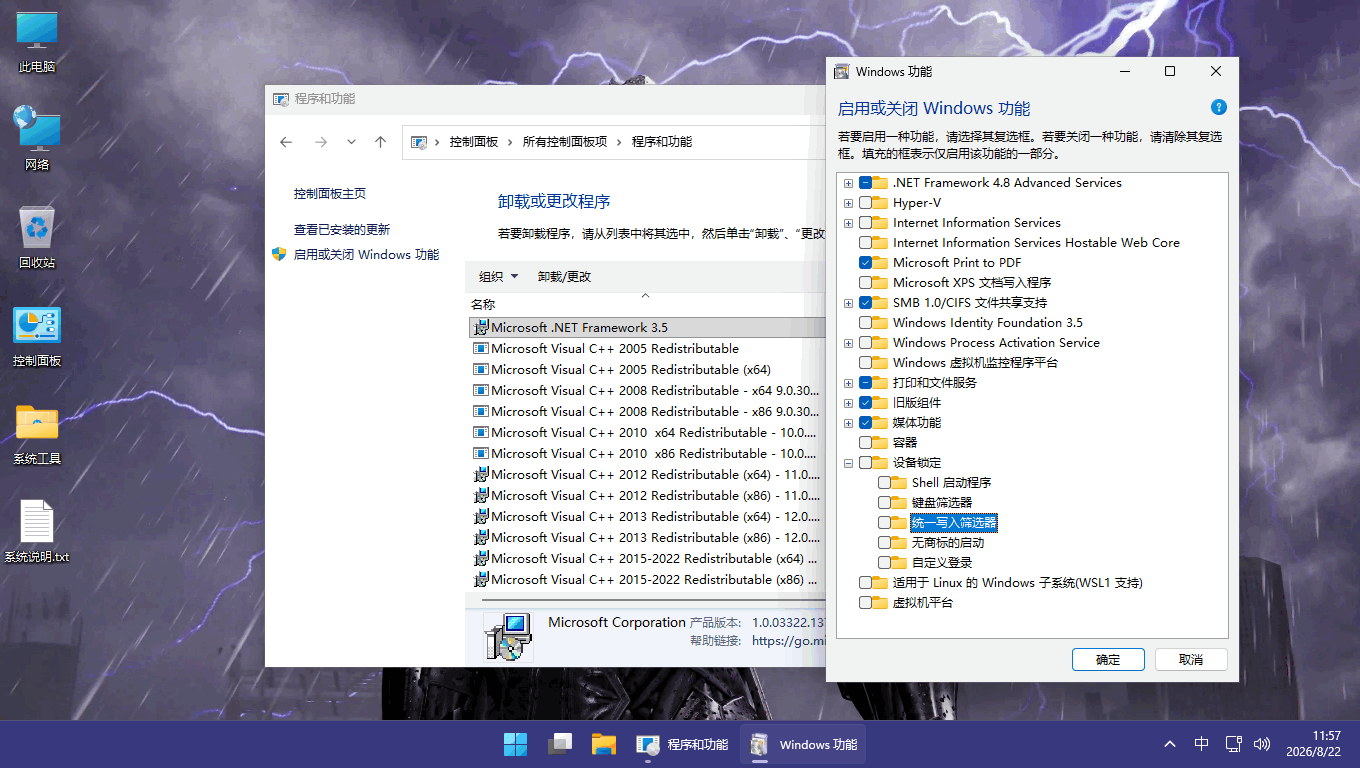Click the icon for Visual C++ 2012 Redistributable (x64)
1360x768 pixels.
480,474
